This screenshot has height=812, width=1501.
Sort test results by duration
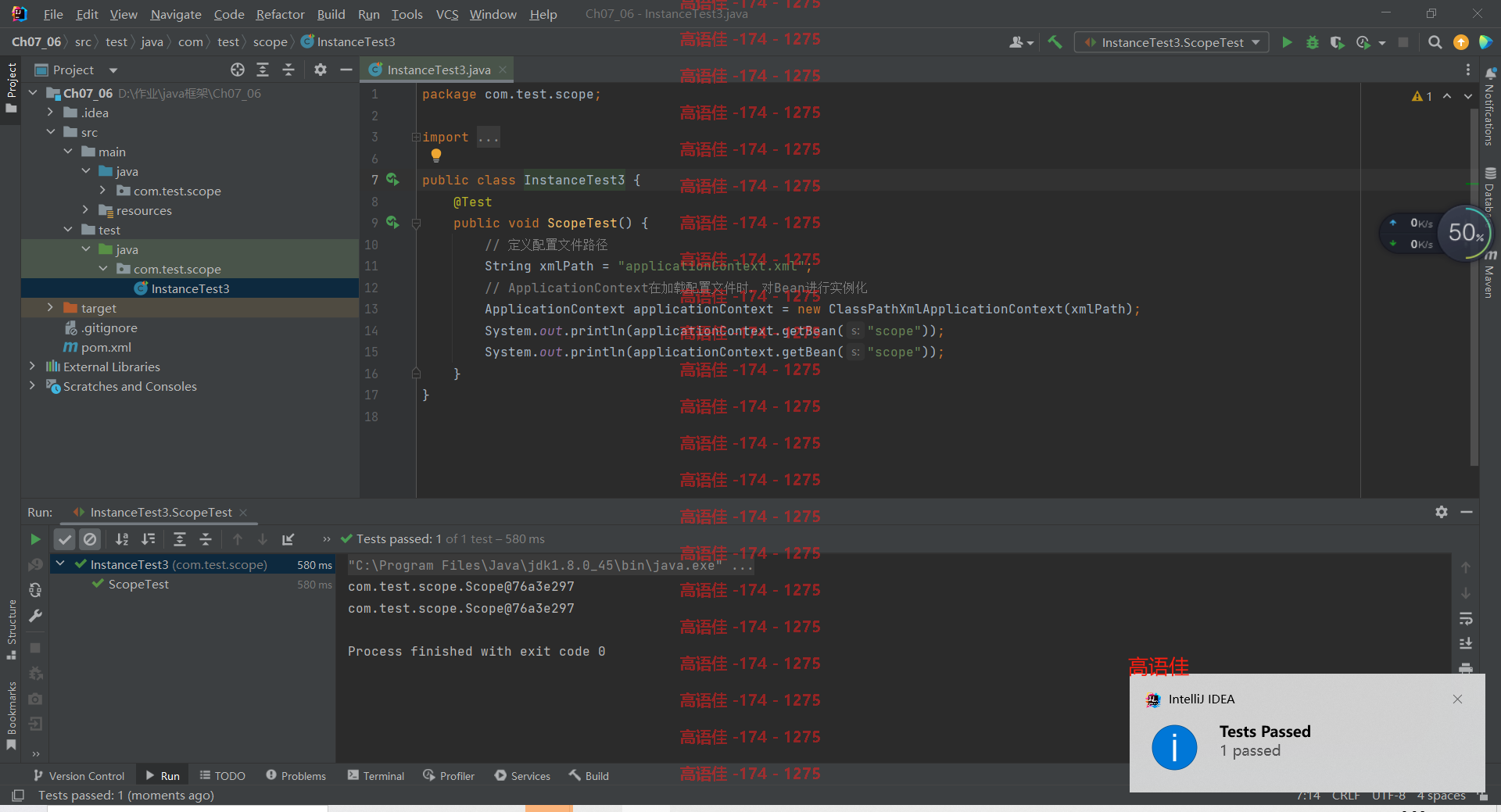pyautogui.click(x=148, y=539)
